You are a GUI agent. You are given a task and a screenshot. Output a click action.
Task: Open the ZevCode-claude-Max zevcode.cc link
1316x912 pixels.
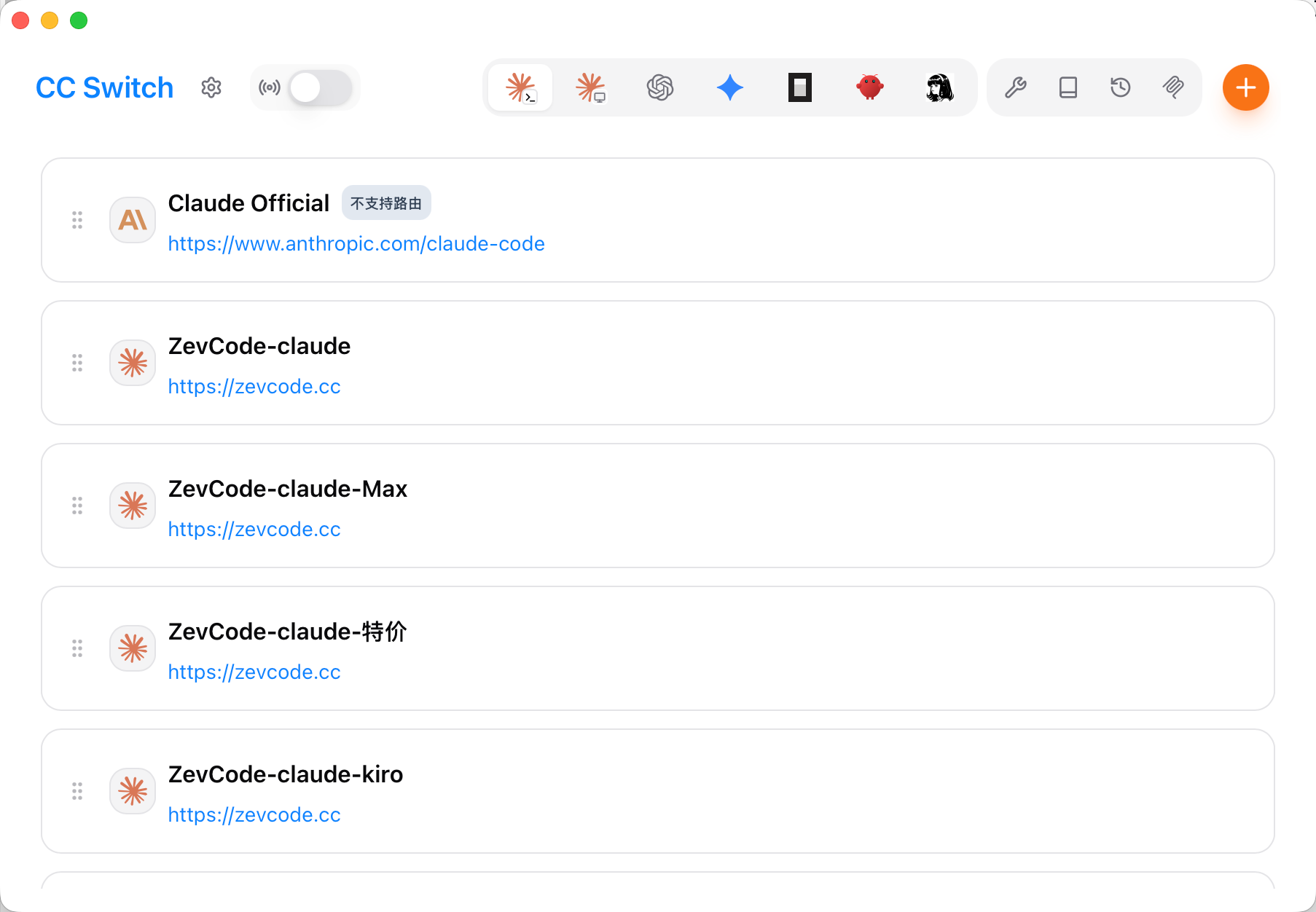coord(254,529)
